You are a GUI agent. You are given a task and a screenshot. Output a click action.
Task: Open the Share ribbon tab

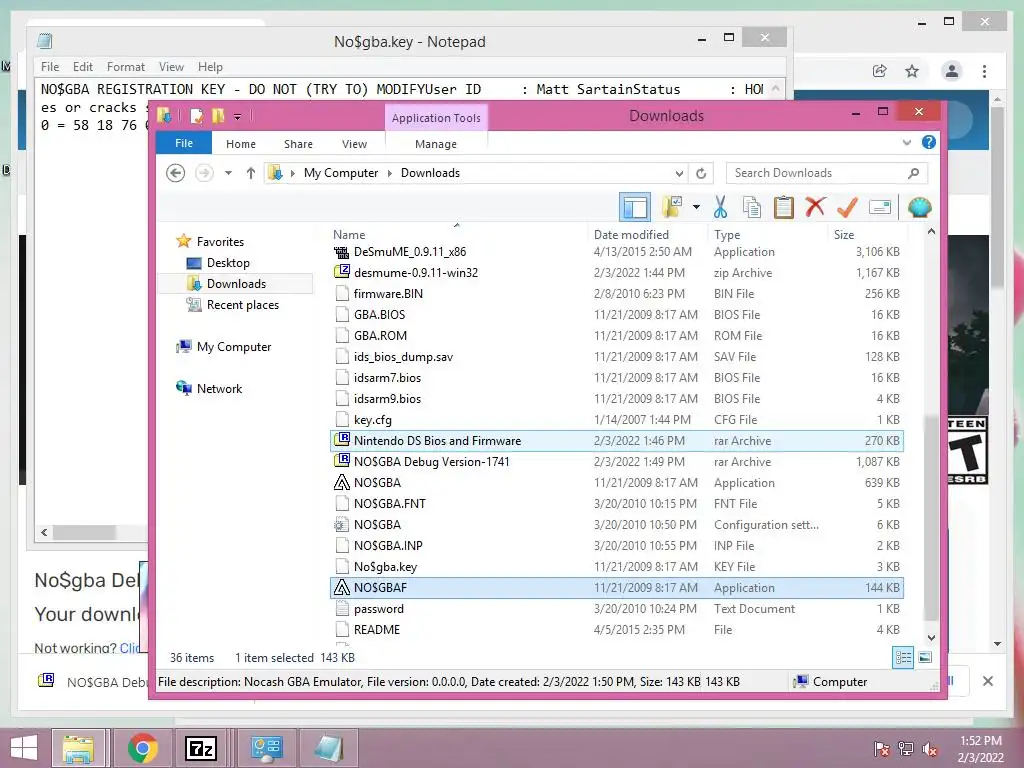tap(298, 144)
